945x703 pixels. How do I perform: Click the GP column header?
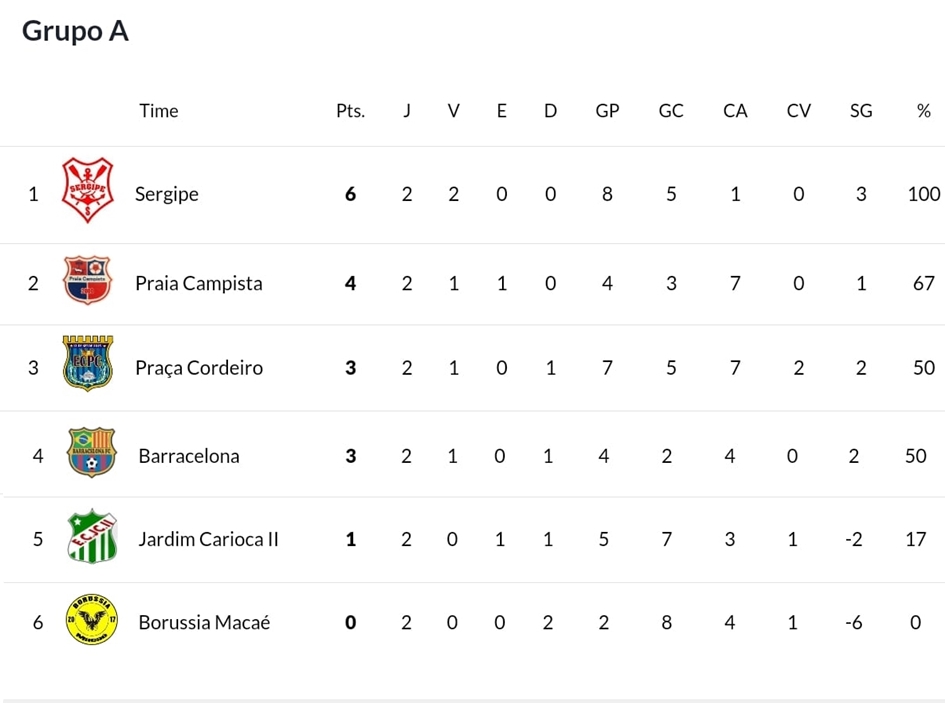[x=607, y=111]
